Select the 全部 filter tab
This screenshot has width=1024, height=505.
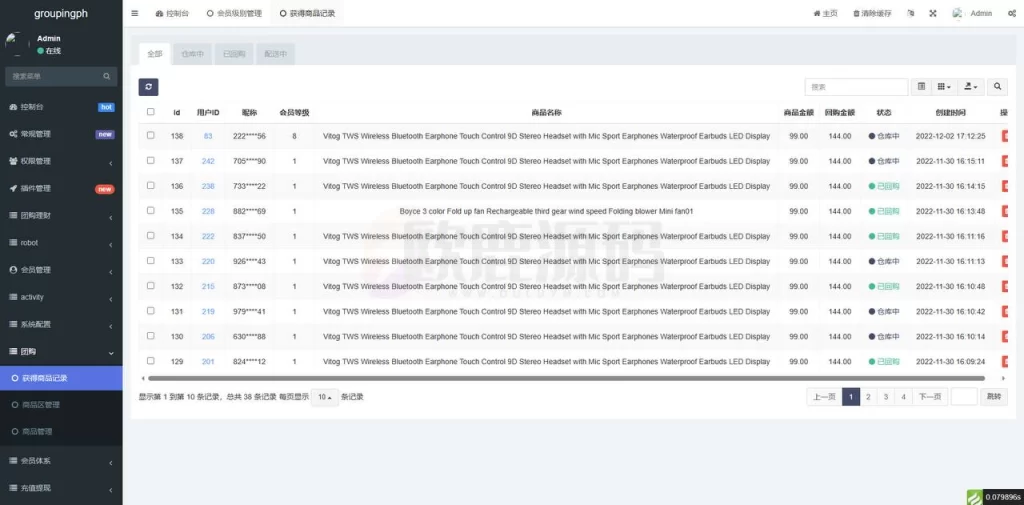point(155,54)
